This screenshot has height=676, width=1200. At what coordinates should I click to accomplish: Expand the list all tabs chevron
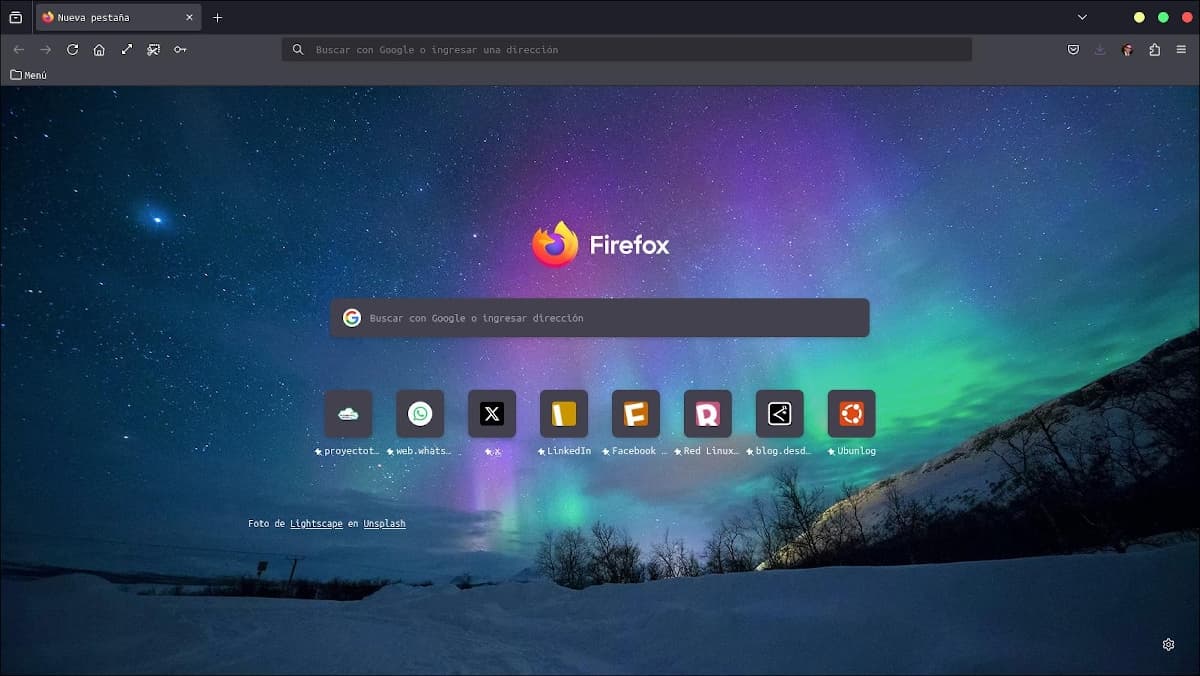coord(1082,17)
